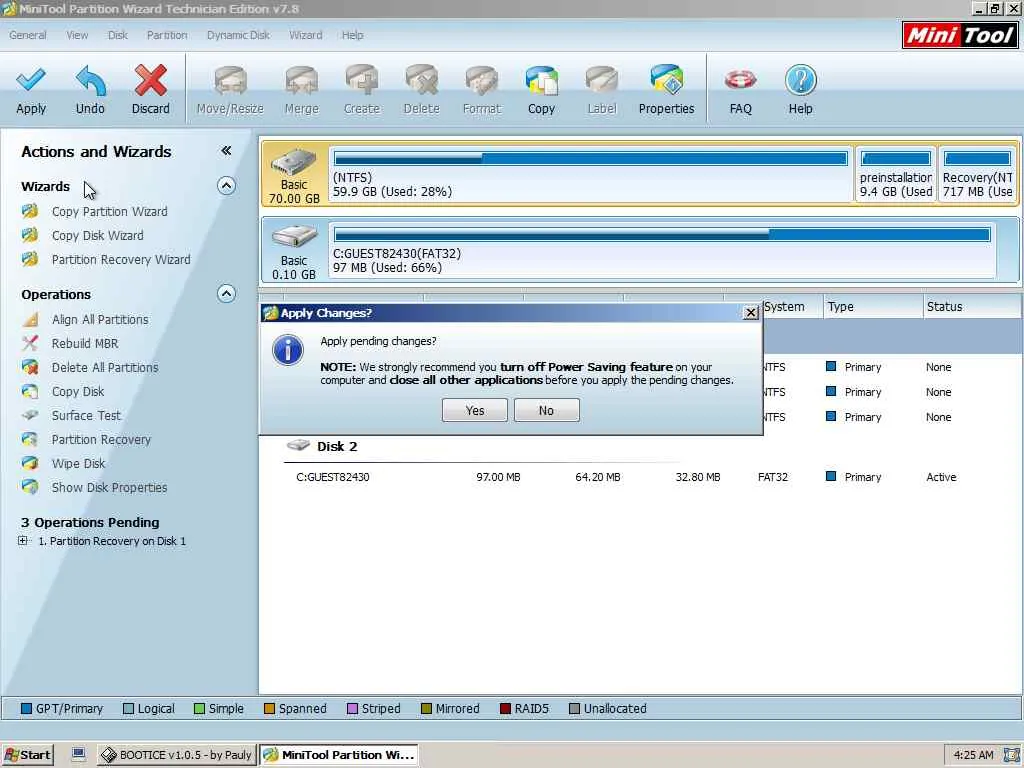The height and width of the screenshot is (768, 1024).
Task: Collapse the Actions and Wizards panel
Action: click(x=226, y=151)
